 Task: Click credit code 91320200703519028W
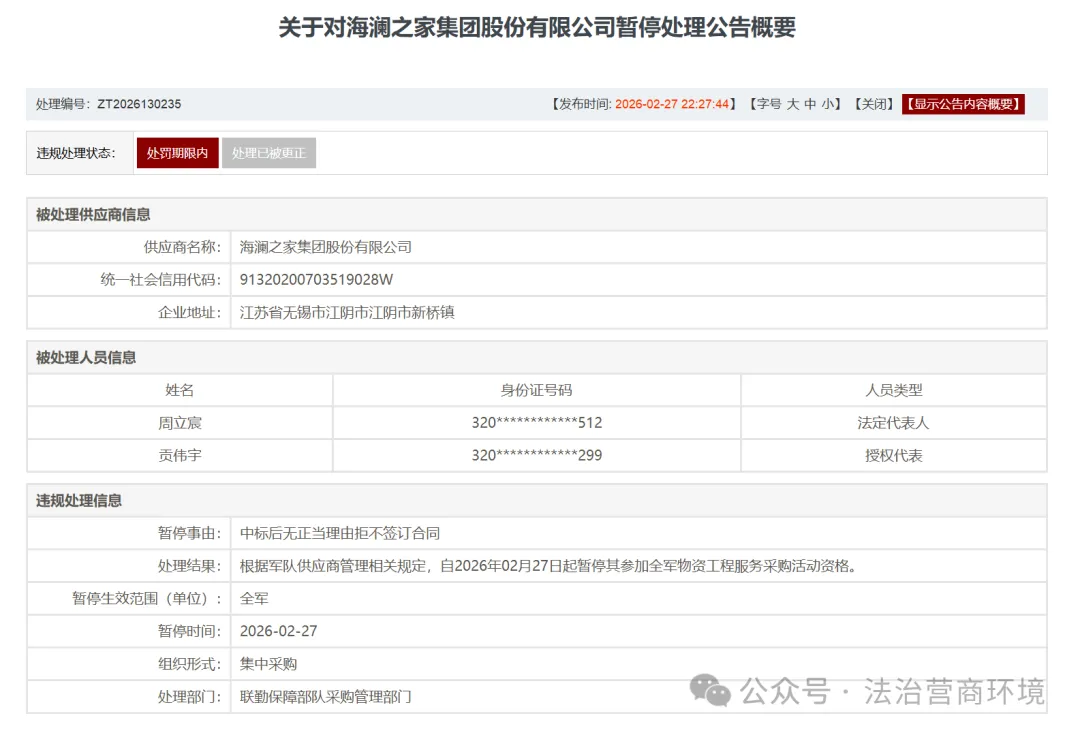click(x=316, y=280)
